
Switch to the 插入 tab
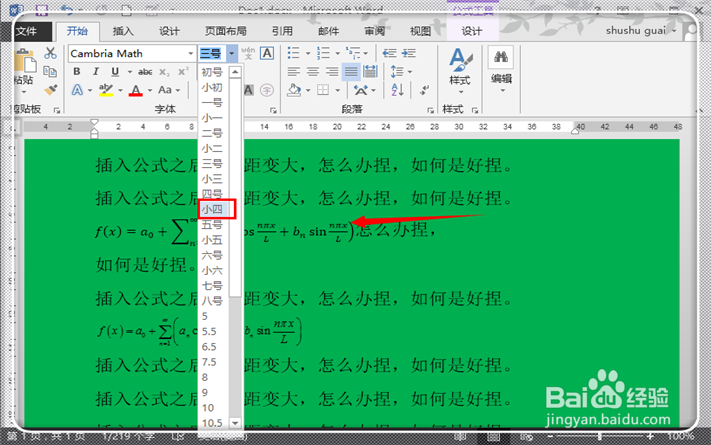tap(123, 31)
